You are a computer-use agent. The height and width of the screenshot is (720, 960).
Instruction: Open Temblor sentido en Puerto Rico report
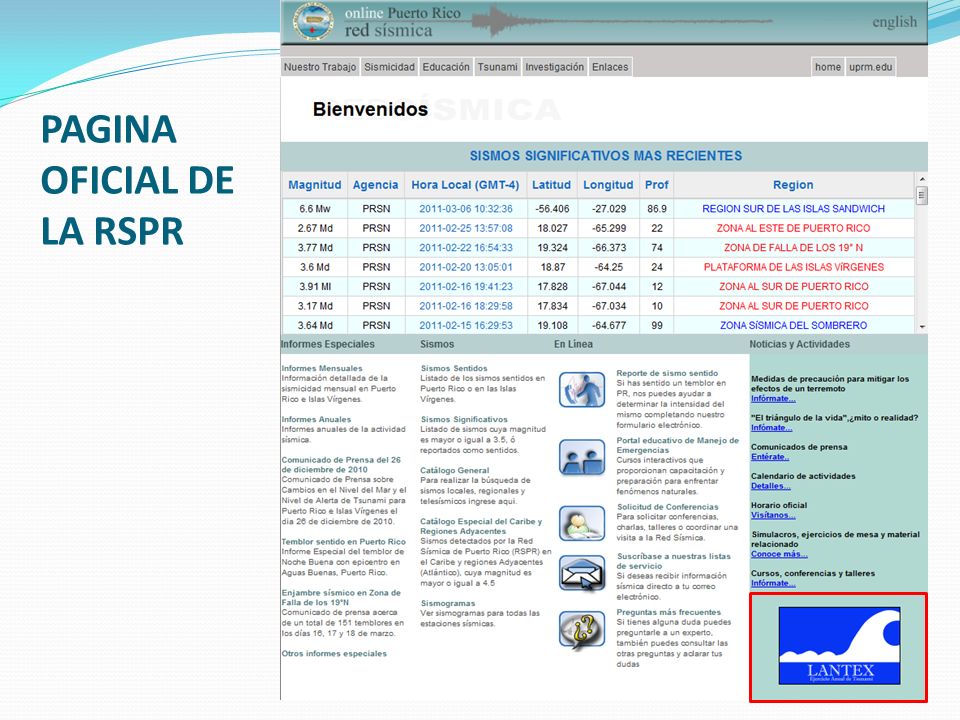click(343, 542)
